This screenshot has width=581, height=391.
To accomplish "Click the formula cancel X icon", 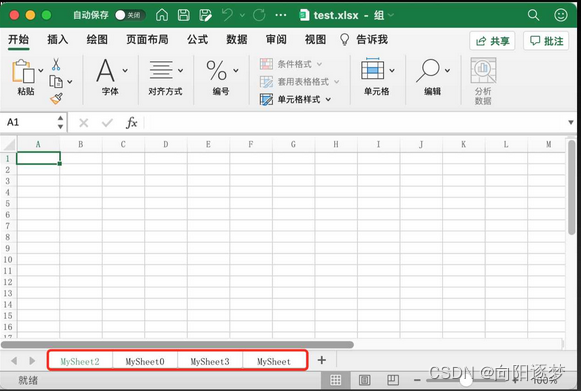I will (x=84, y=123).
